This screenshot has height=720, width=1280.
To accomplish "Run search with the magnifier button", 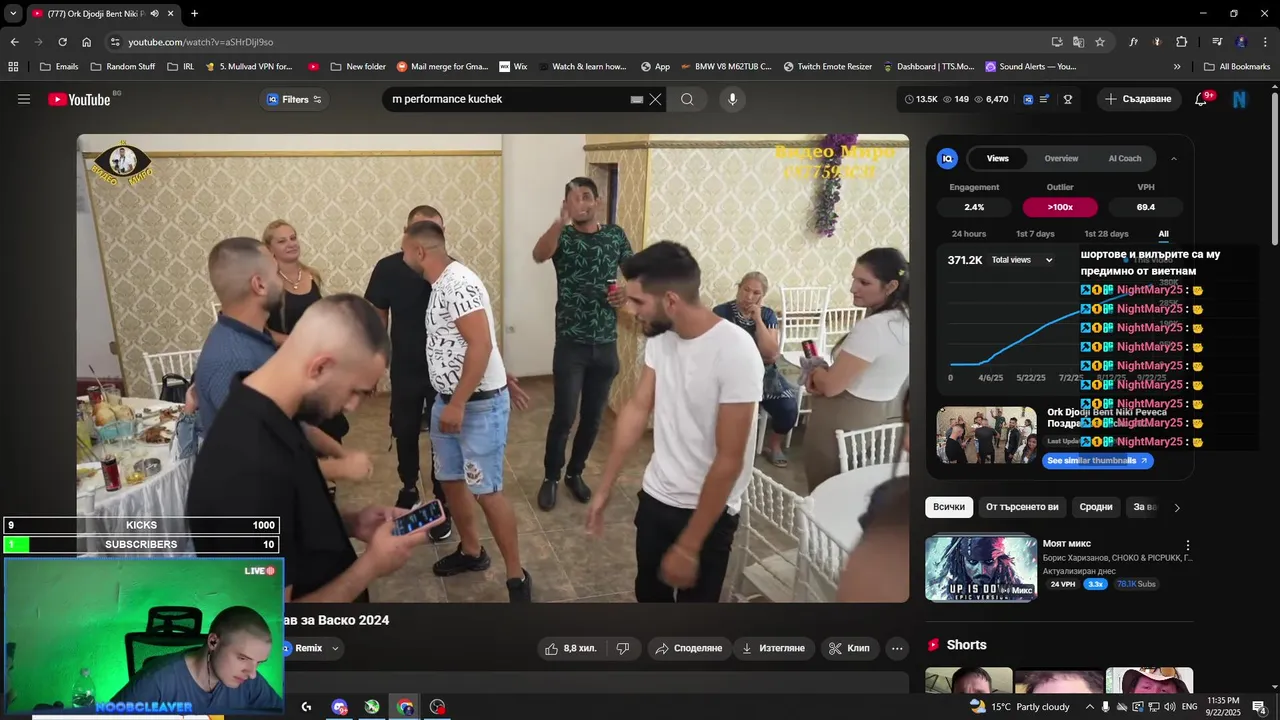I will click(x=687, y=99).
